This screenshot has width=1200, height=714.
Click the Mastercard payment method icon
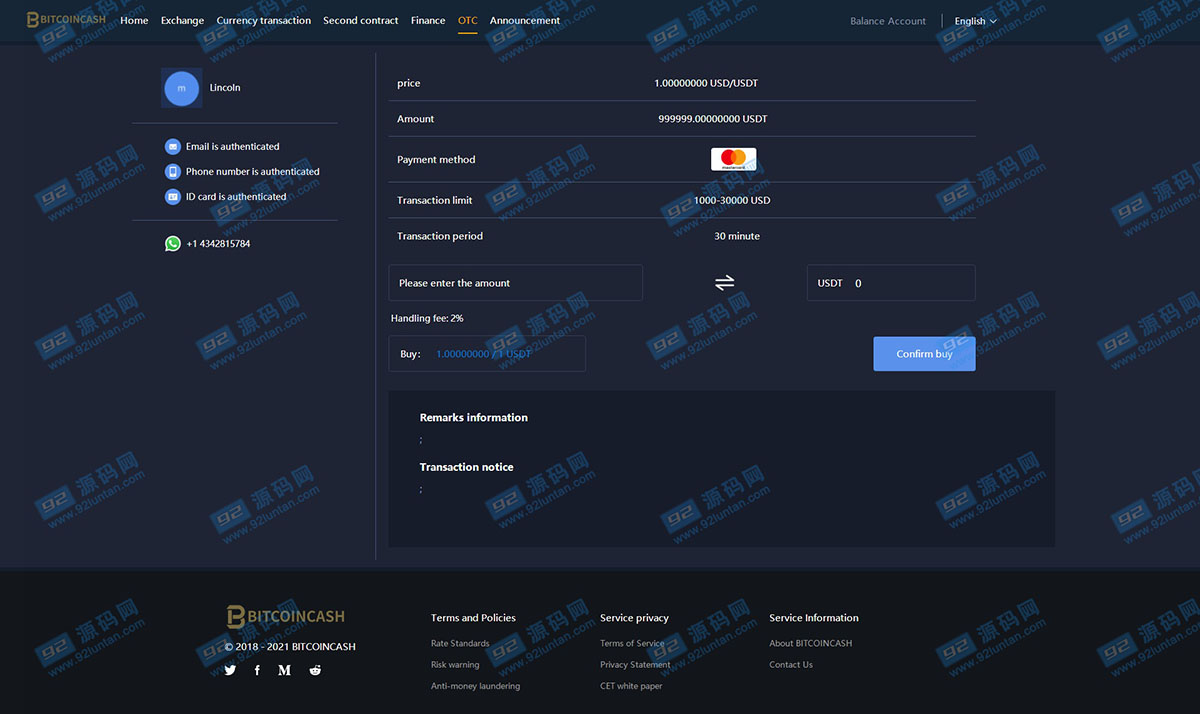click(x=733, y=159)
